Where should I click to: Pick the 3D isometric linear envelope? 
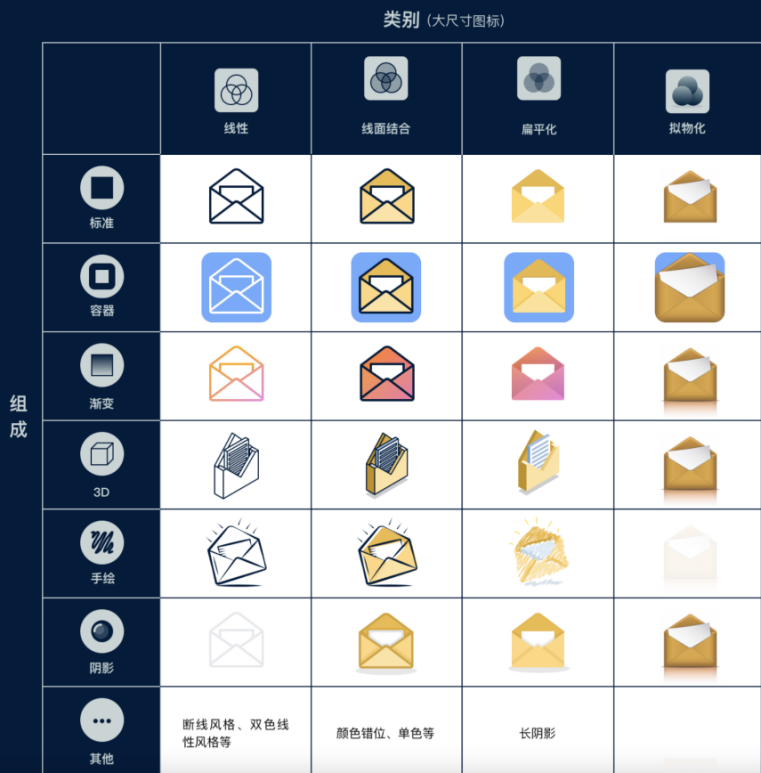click(237, 465)
